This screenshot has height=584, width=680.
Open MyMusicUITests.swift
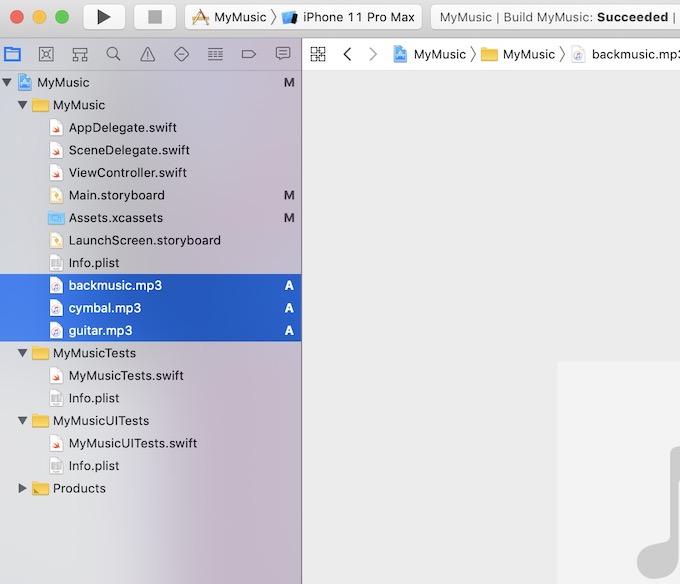pos(150,443)
